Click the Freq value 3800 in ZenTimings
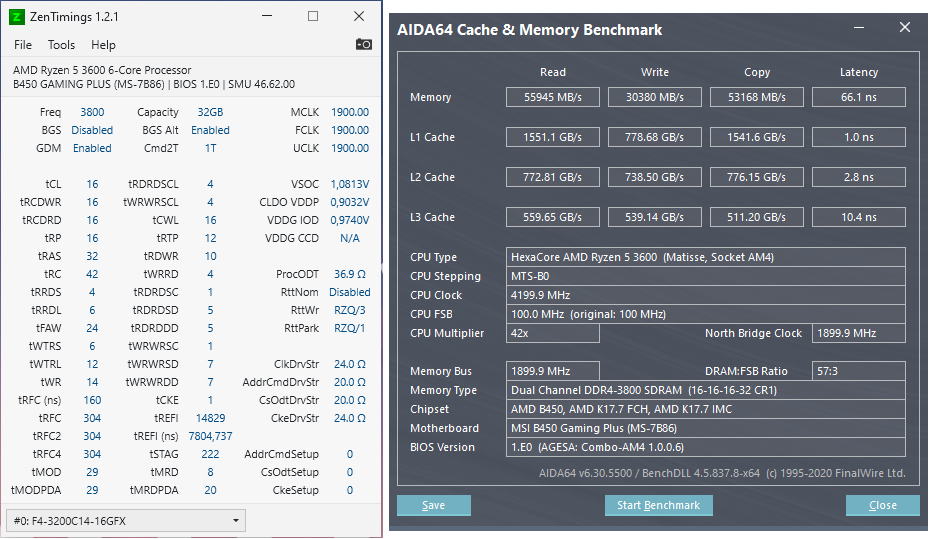This screenshot has width=930, height=539. click(92, 112)
